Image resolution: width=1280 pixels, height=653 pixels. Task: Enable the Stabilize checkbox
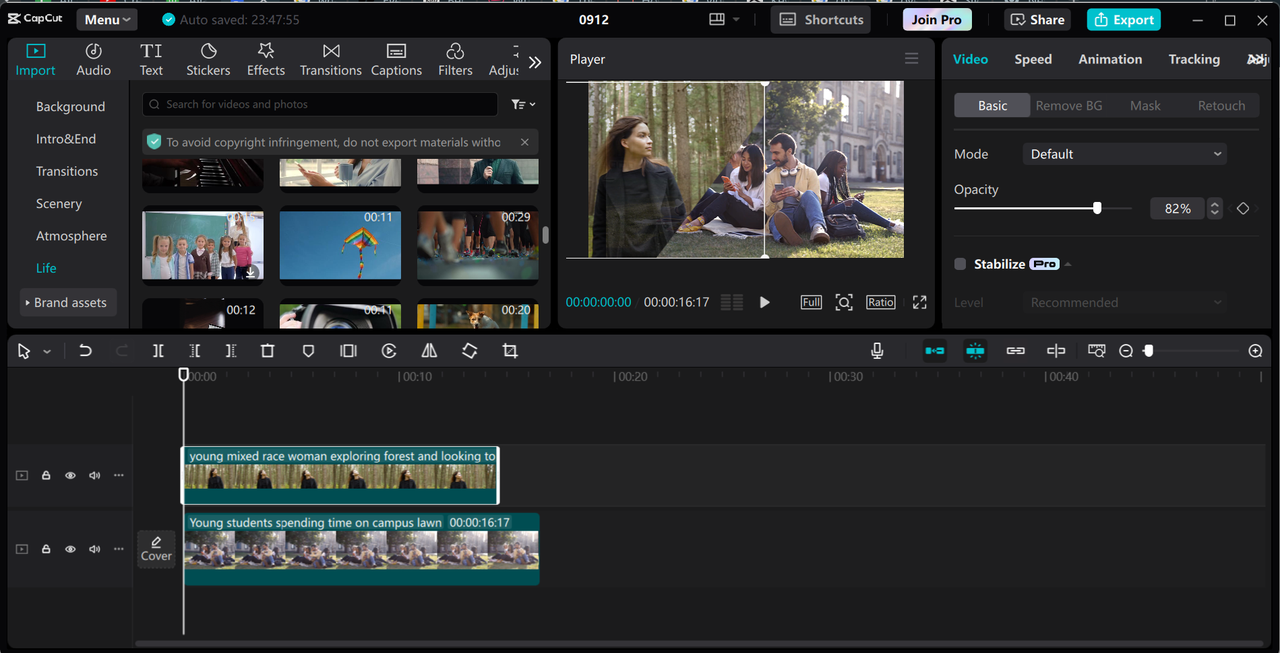pos(960,264)
